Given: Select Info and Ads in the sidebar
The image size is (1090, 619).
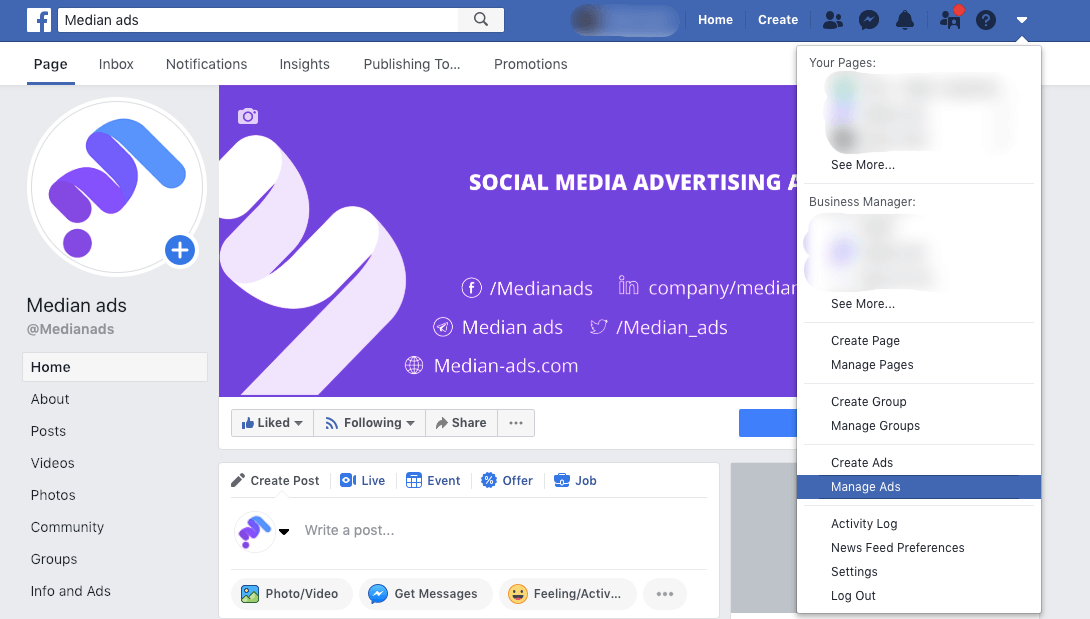Looking at the screenshot, I should tap(70, 591).
